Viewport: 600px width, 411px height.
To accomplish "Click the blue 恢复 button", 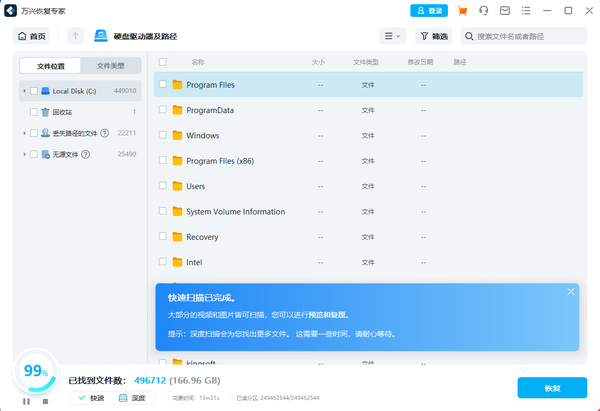I will [552, 388].
